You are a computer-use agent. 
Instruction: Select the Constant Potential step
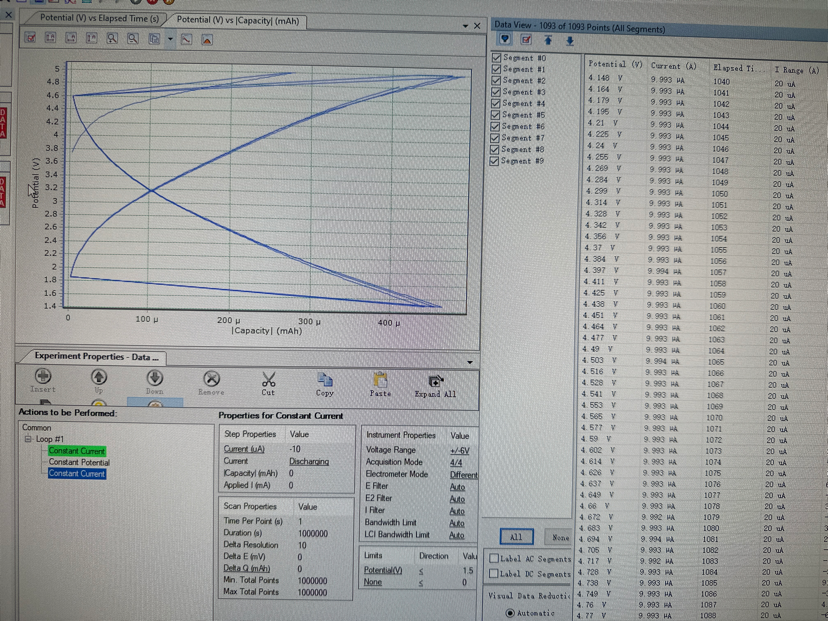click(79, 462)
